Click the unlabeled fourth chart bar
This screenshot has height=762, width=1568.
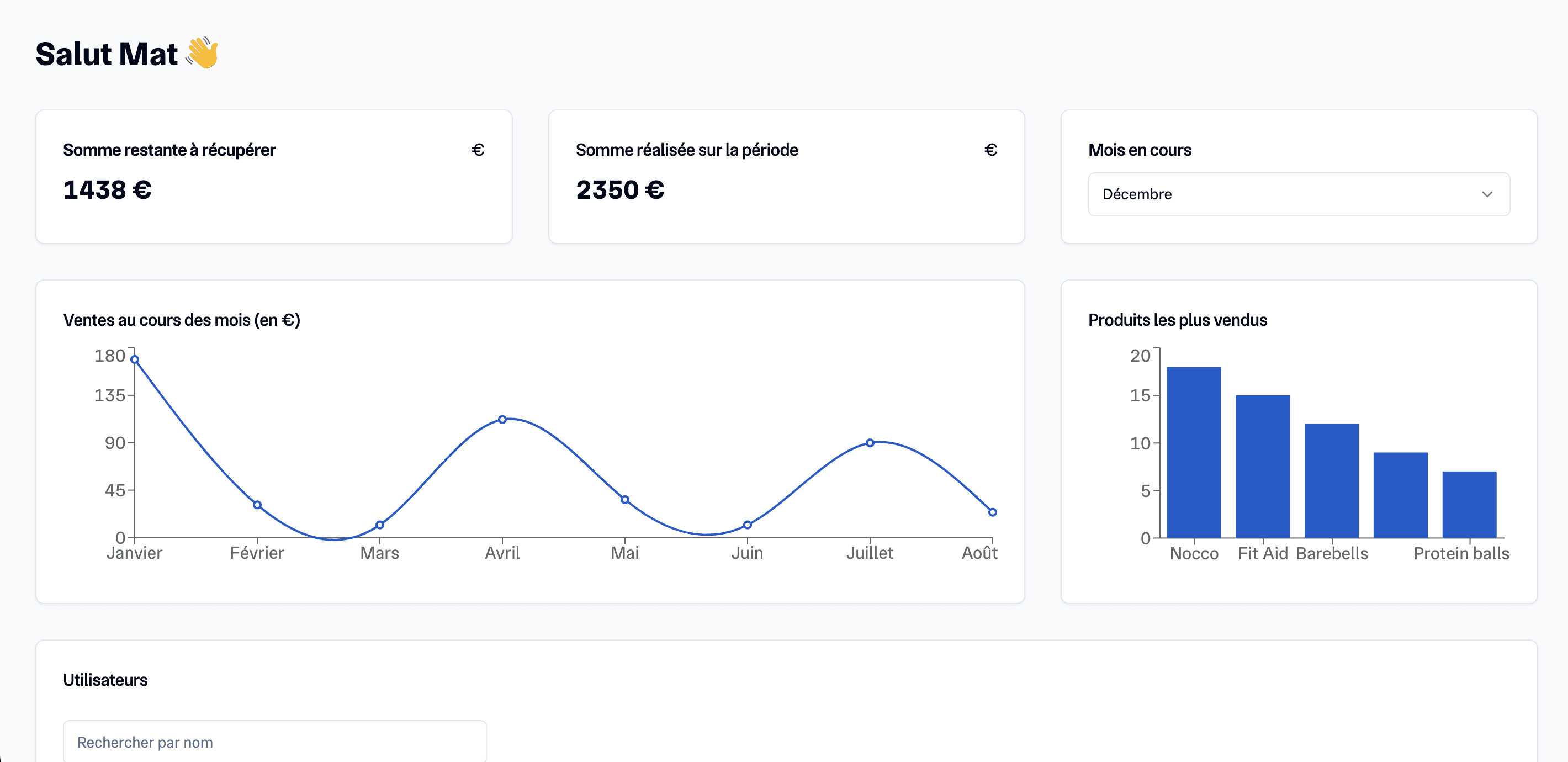point(1400,495)
